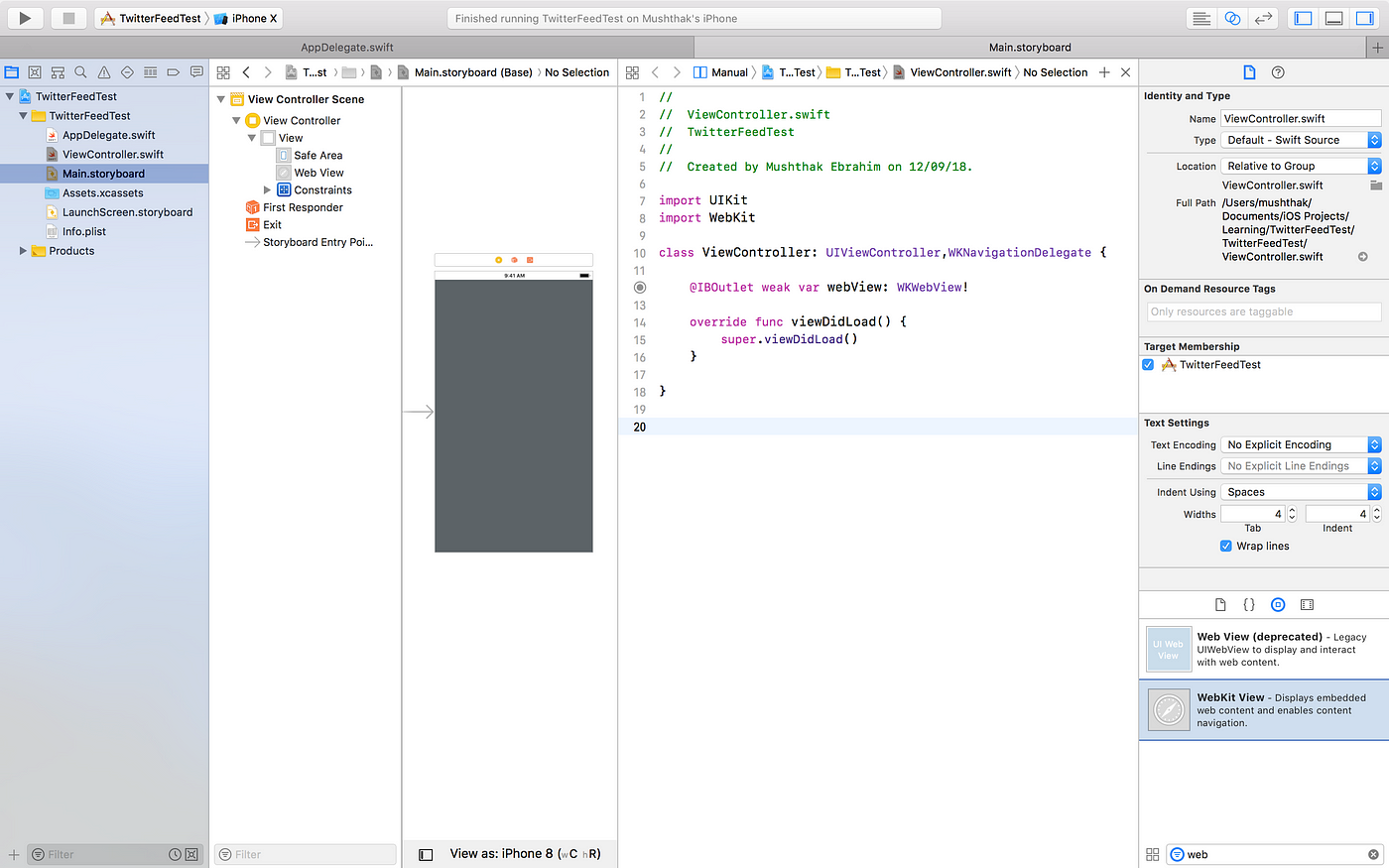This screenshot has height=868, width=1389.
Task: Open the Code Snippet library
Action: pos(1249,604)
